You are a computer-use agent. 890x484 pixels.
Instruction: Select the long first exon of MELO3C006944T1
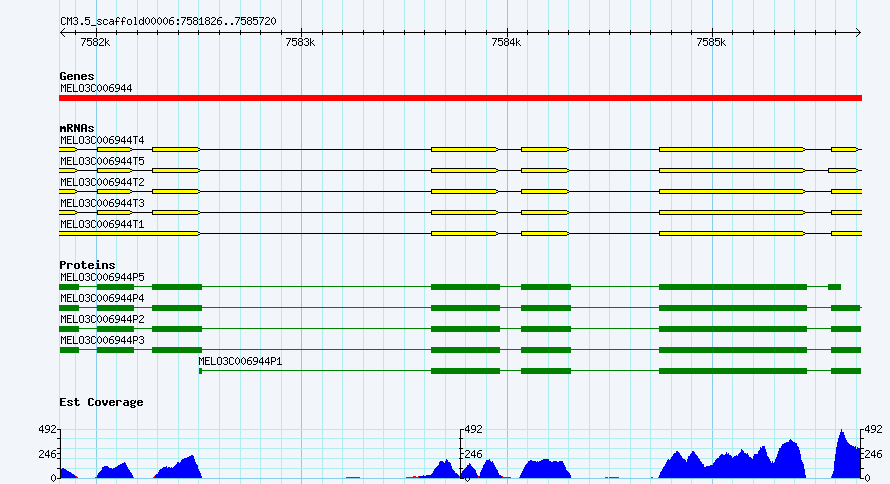coord(129,234)
